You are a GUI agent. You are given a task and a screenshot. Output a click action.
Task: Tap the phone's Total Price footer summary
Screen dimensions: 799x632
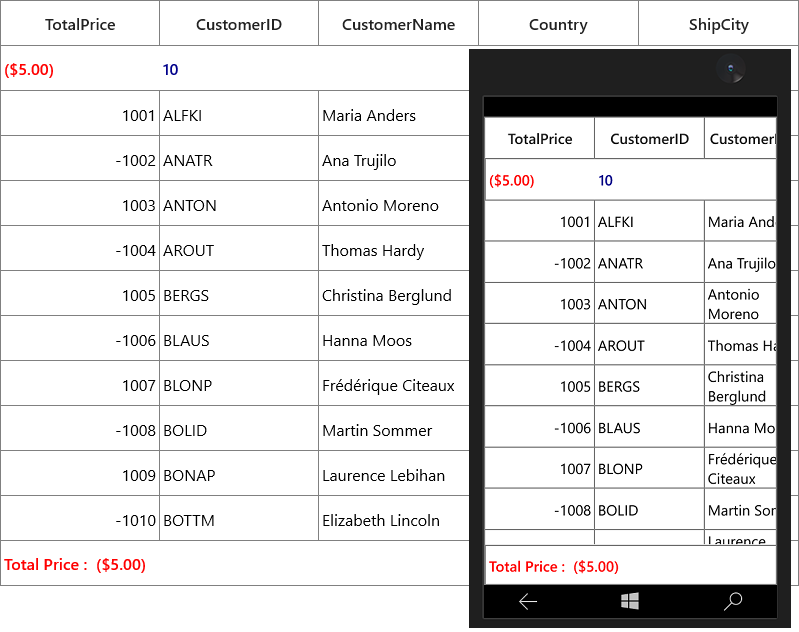554,566
